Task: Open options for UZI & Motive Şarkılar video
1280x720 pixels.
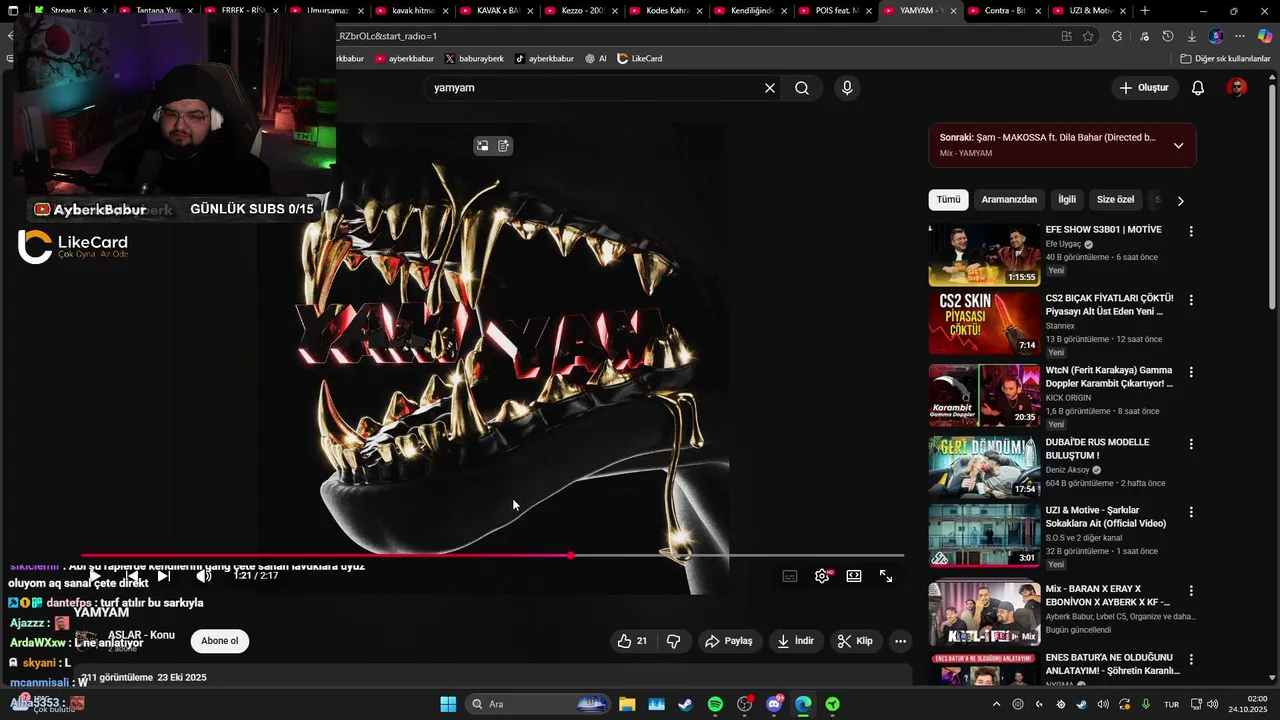Action: pyautogui.click(x=1190, y=512)
